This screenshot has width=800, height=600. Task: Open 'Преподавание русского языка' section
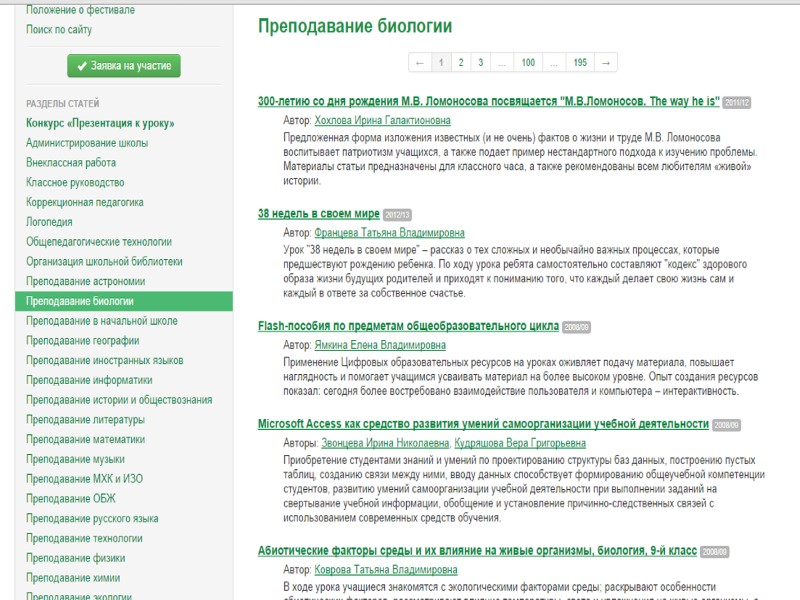point(92,518)
